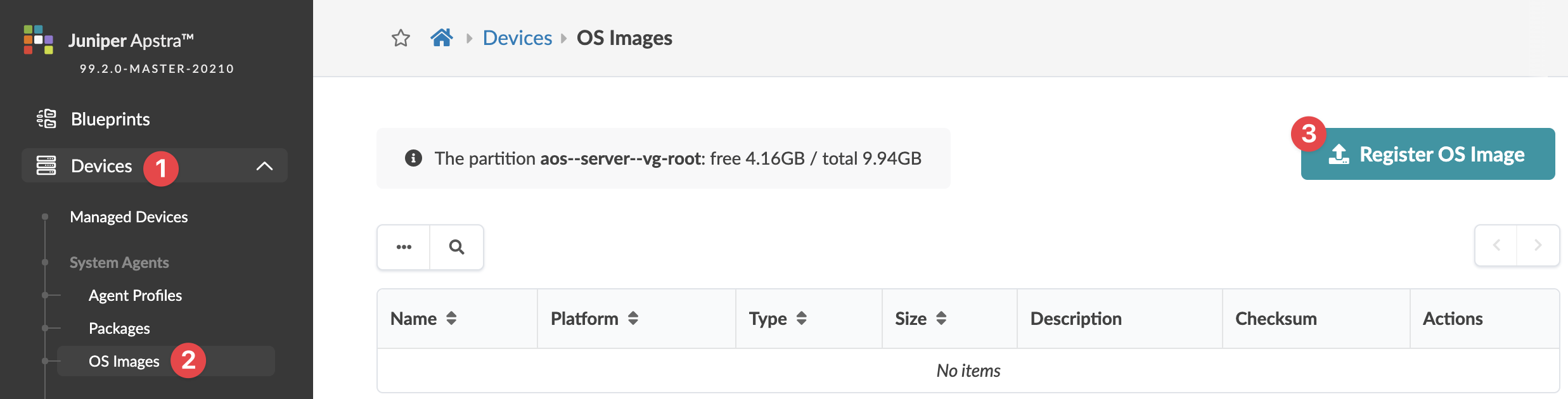This screenshot has width=1568, height=399.
Task: Open the three-dots options button
Action: 404,247
